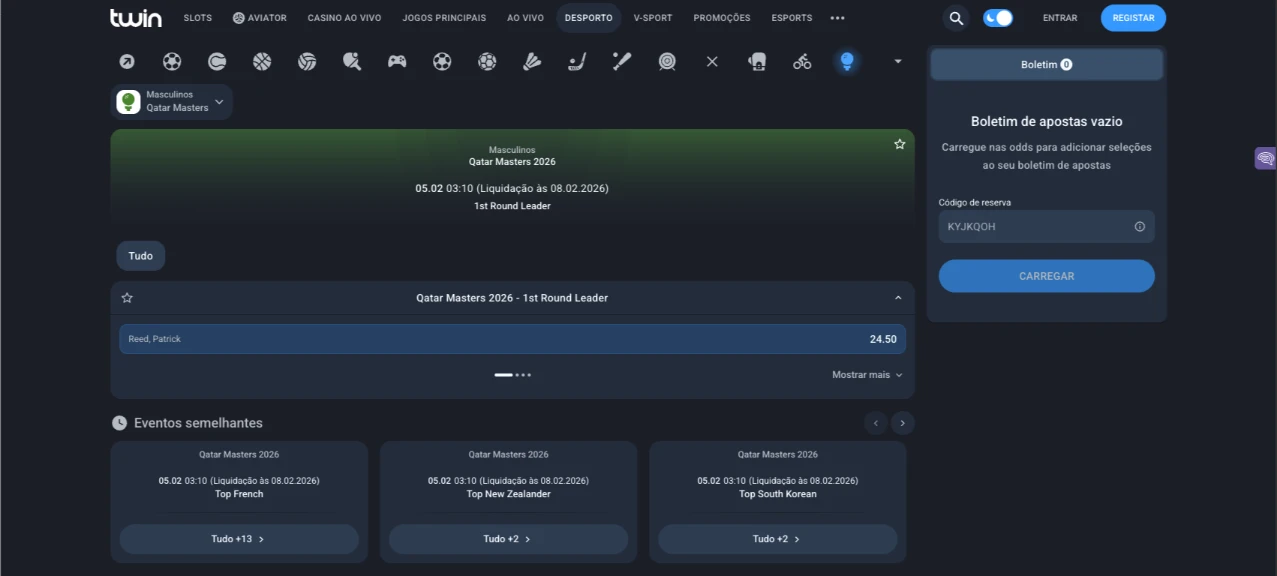The height and width of the screenshot is (576, 1277).
Task: Expand Mostrar mais to show more odds
Action: 866,375
